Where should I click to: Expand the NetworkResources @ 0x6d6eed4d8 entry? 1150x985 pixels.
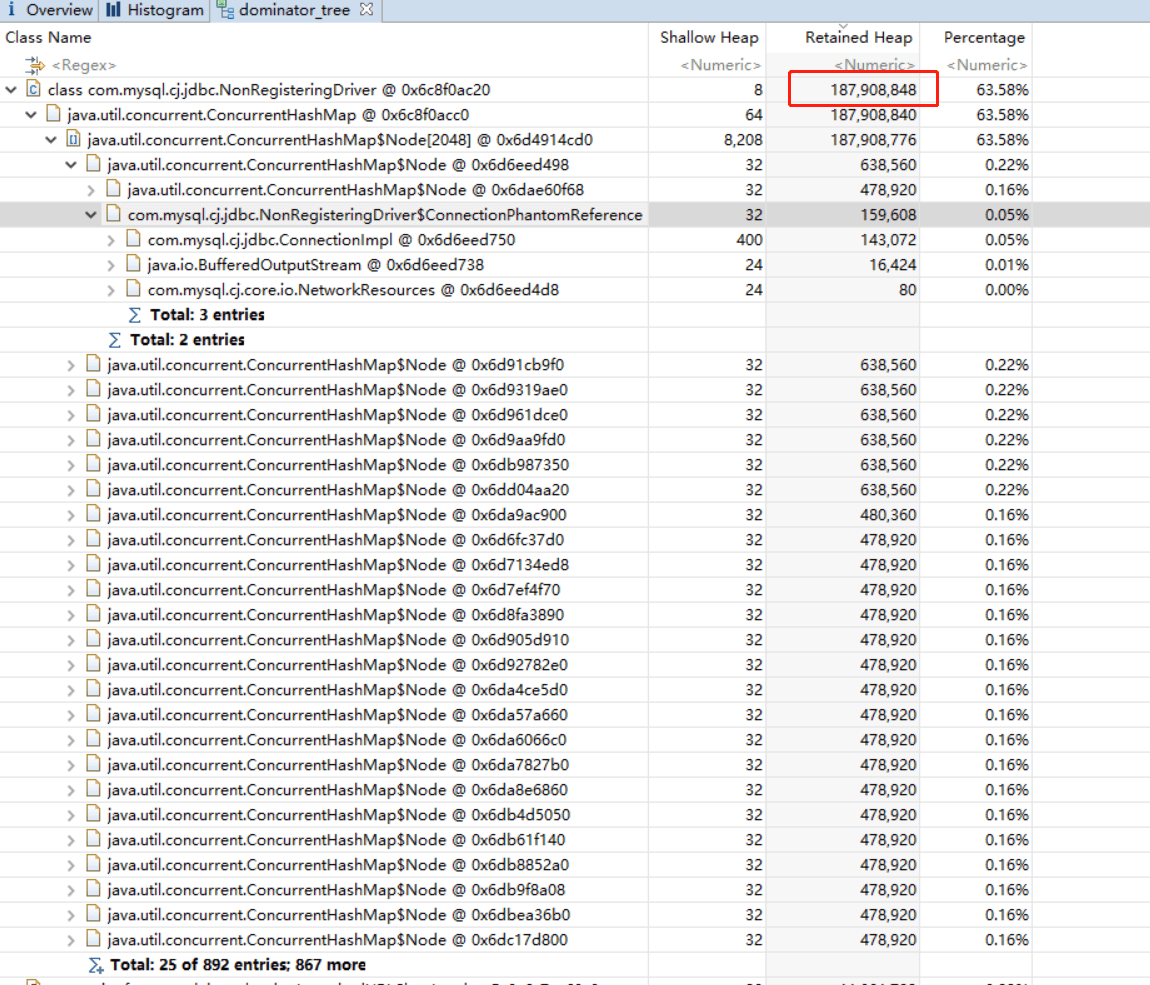click(x=111, y=290)
